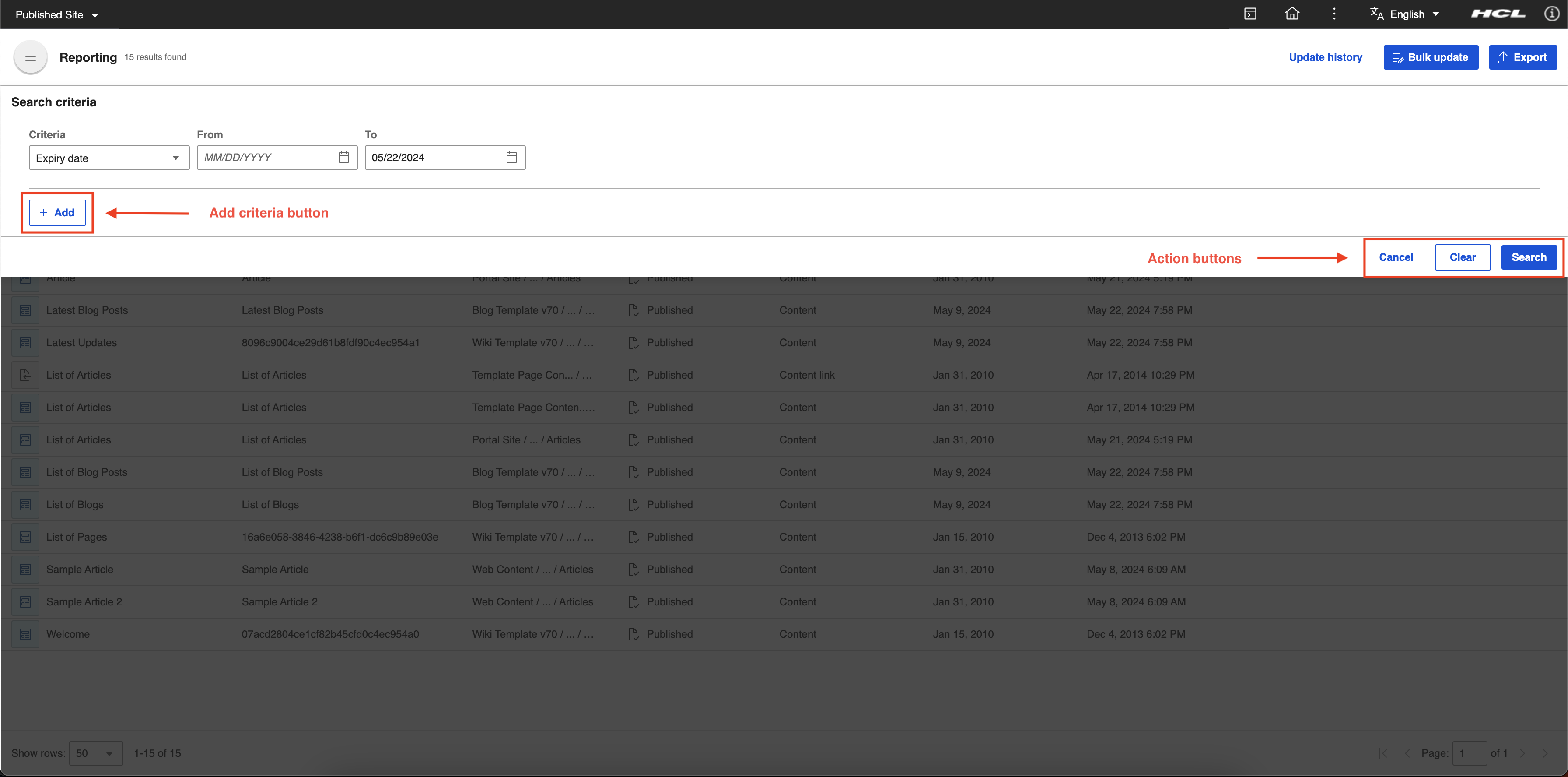The height and width of the screenshot is (777, 1568).
Task: Click the preview panel icon in header
Action: (1249, 14)
